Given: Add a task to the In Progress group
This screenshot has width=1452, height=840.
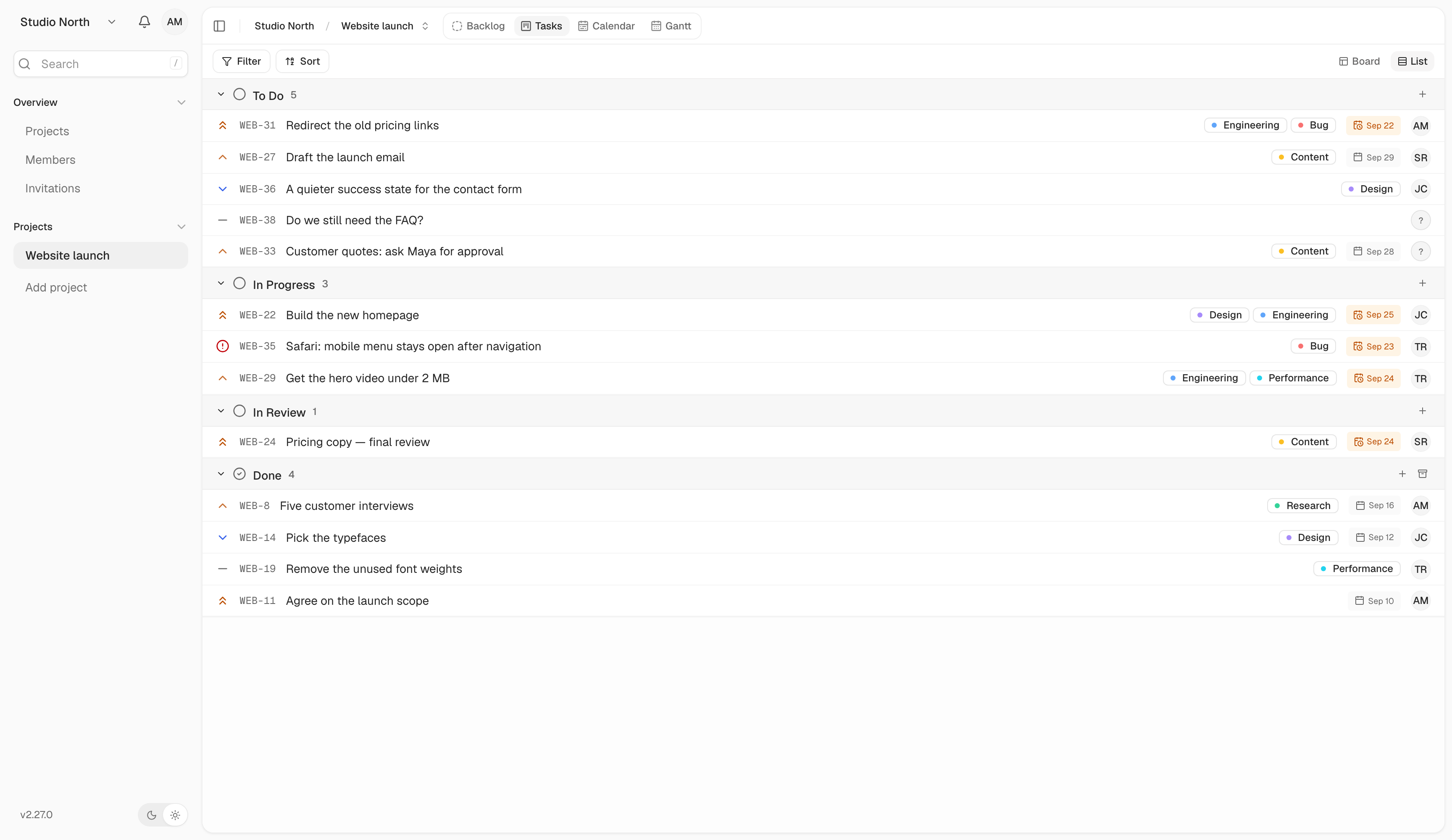Looking at the screenshot, I should [x=1422, y=283].
